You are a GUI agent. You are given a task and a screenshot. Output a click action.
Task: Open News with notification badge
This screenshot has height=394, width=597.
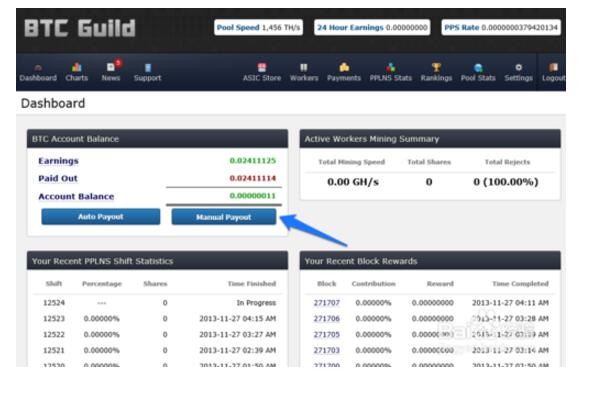point(111,67)
